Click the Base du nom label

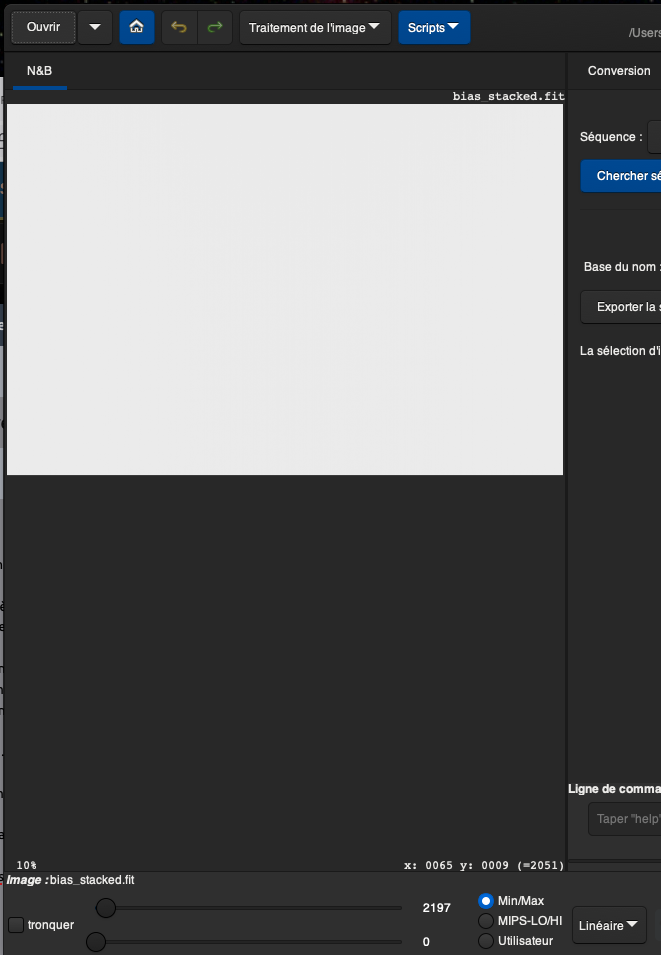point(621,267)
